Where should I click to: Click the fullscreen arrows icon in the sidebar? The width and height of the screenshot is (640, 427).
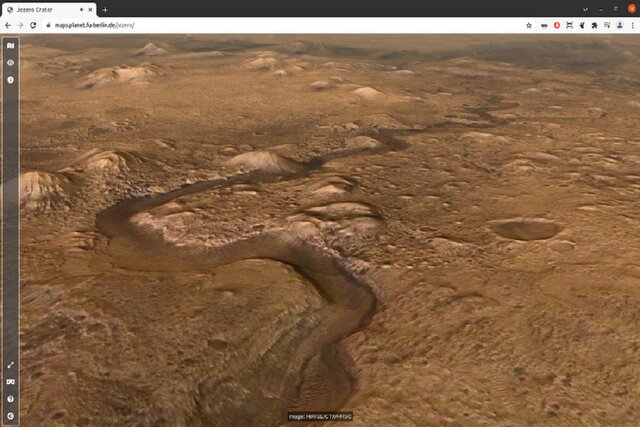(10, 365)
